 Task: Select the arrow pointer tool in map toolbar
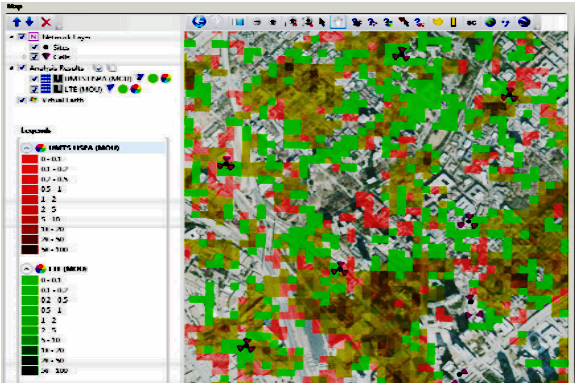(x=322, y=22)
